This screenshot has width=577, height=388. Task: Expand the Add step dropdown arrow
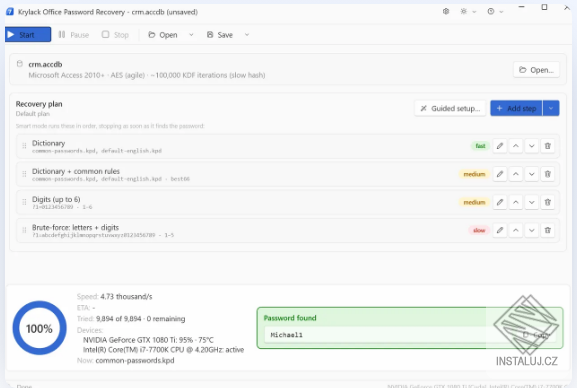click(551, 108)
